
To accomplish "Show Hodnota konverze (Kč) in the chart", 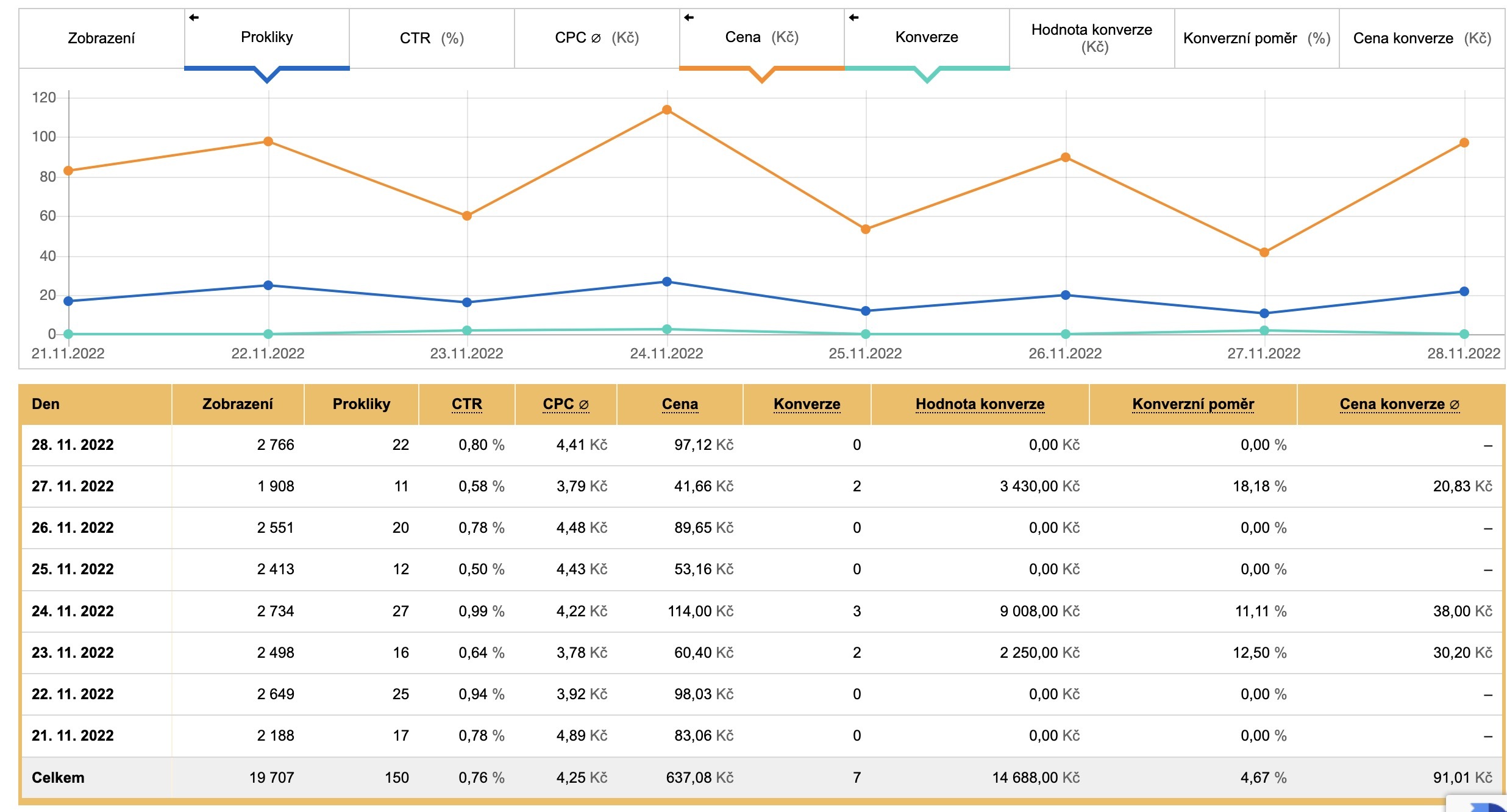I will pyautogui.click(x=1092, y=38).
